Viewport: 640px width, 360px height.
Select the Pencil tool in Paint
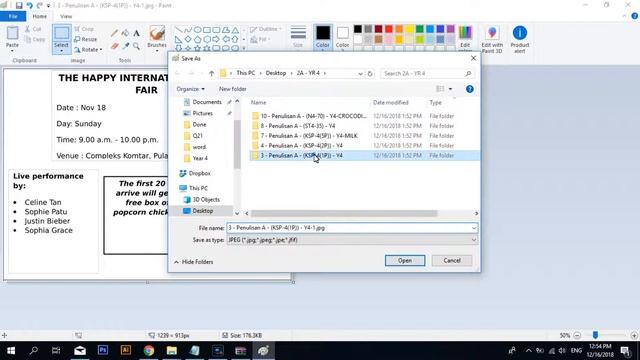click(115, 33)
